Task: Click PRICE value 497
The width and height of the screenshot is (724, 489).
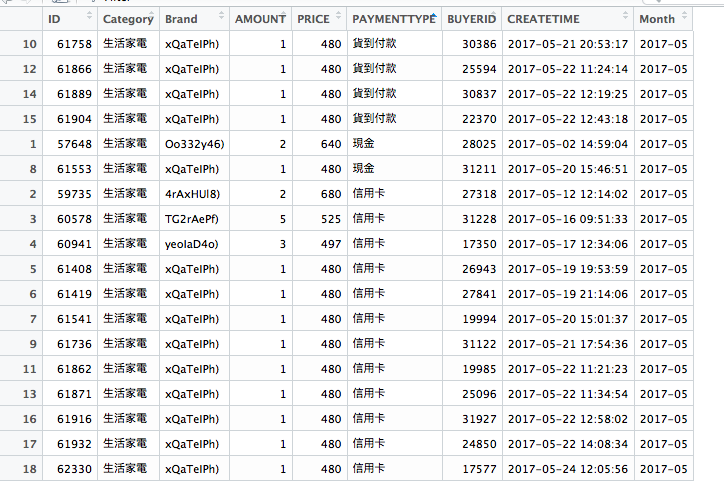Action: click(331, 244)
